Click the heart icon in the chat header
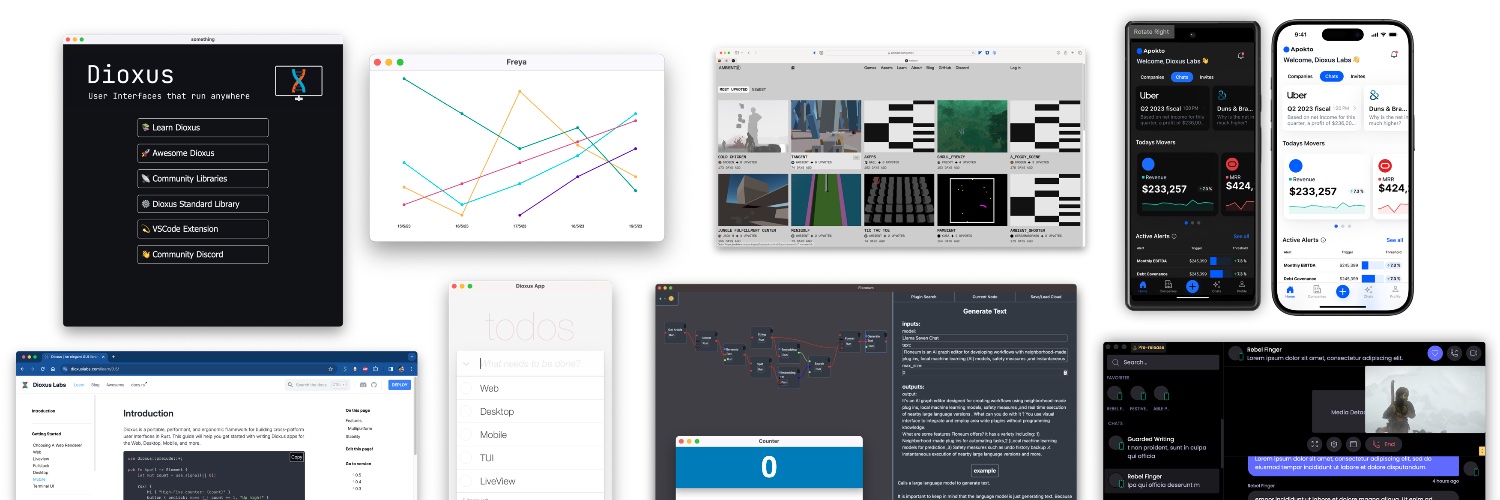1500x500 pixels. point(1435,353)
